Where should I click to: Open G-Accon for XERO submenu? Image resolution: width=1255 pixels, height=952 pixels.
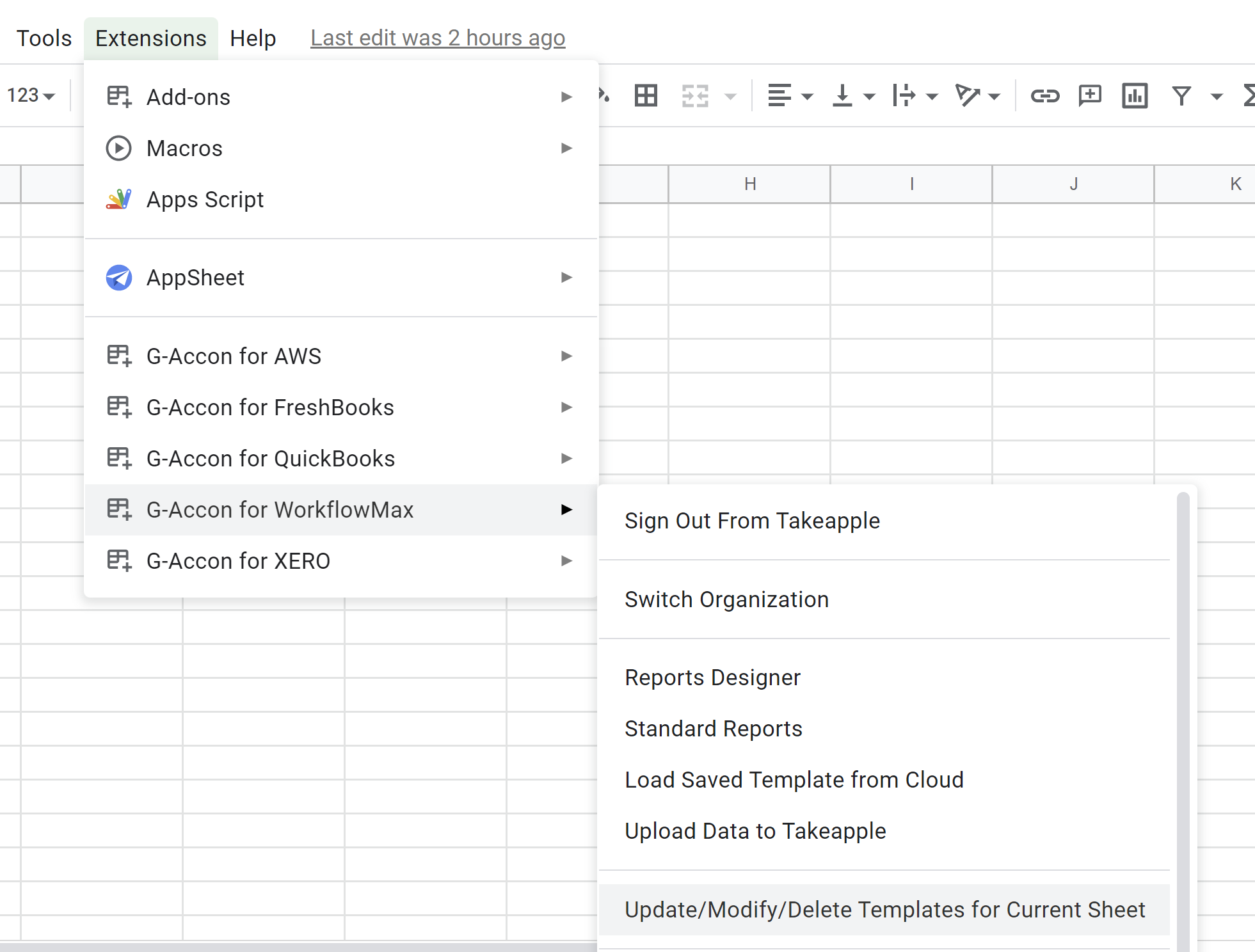341,561
